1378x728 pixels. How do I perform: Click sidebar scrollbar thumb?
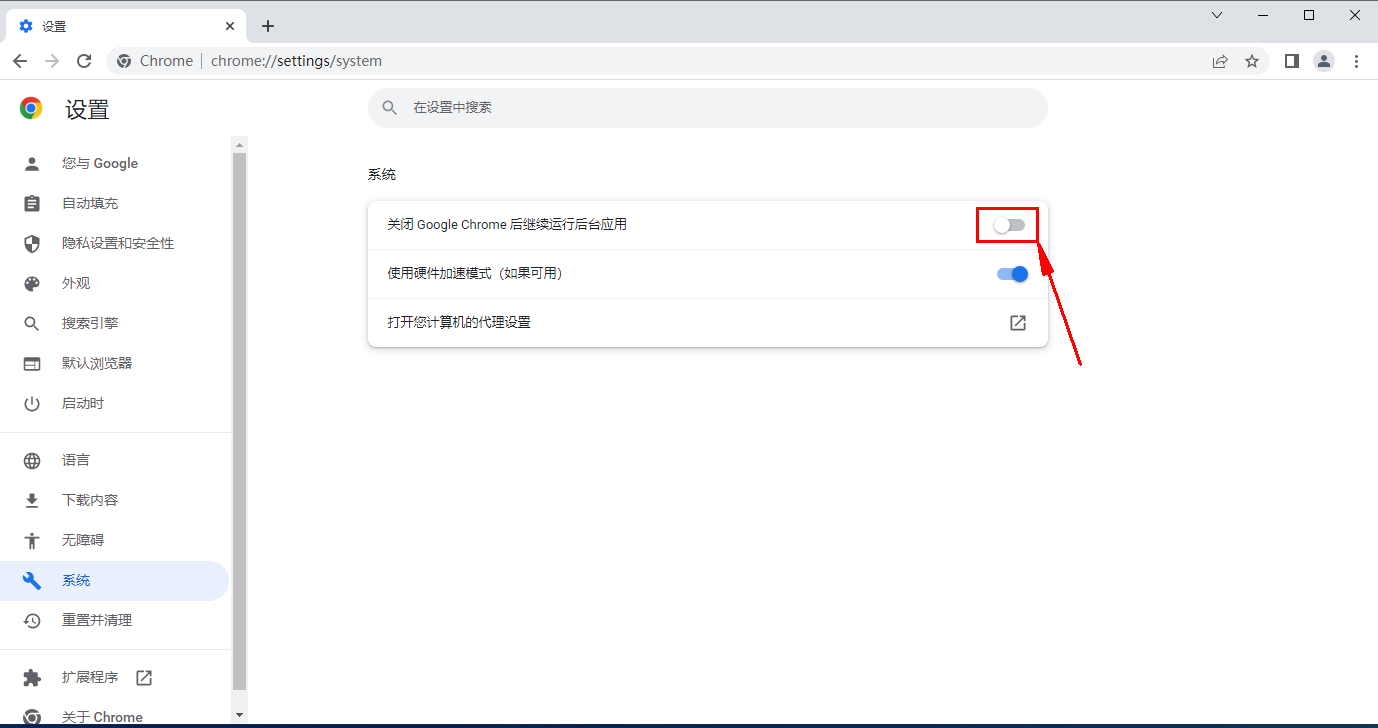click(239, 421)
